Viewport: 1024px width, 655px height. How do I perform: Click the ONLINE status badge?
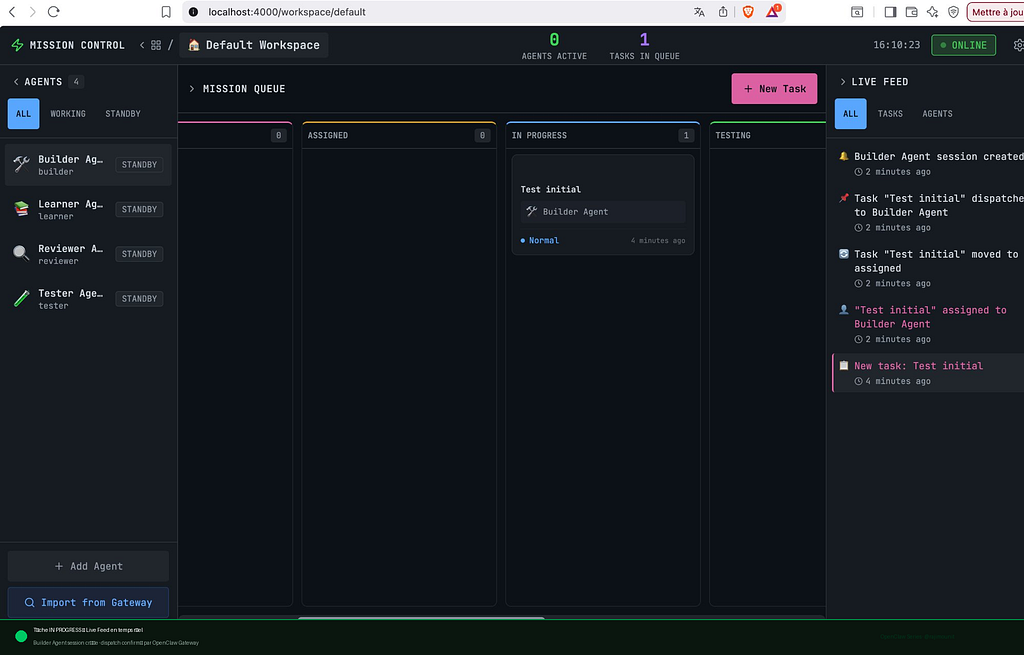click(x=963, y=45)
